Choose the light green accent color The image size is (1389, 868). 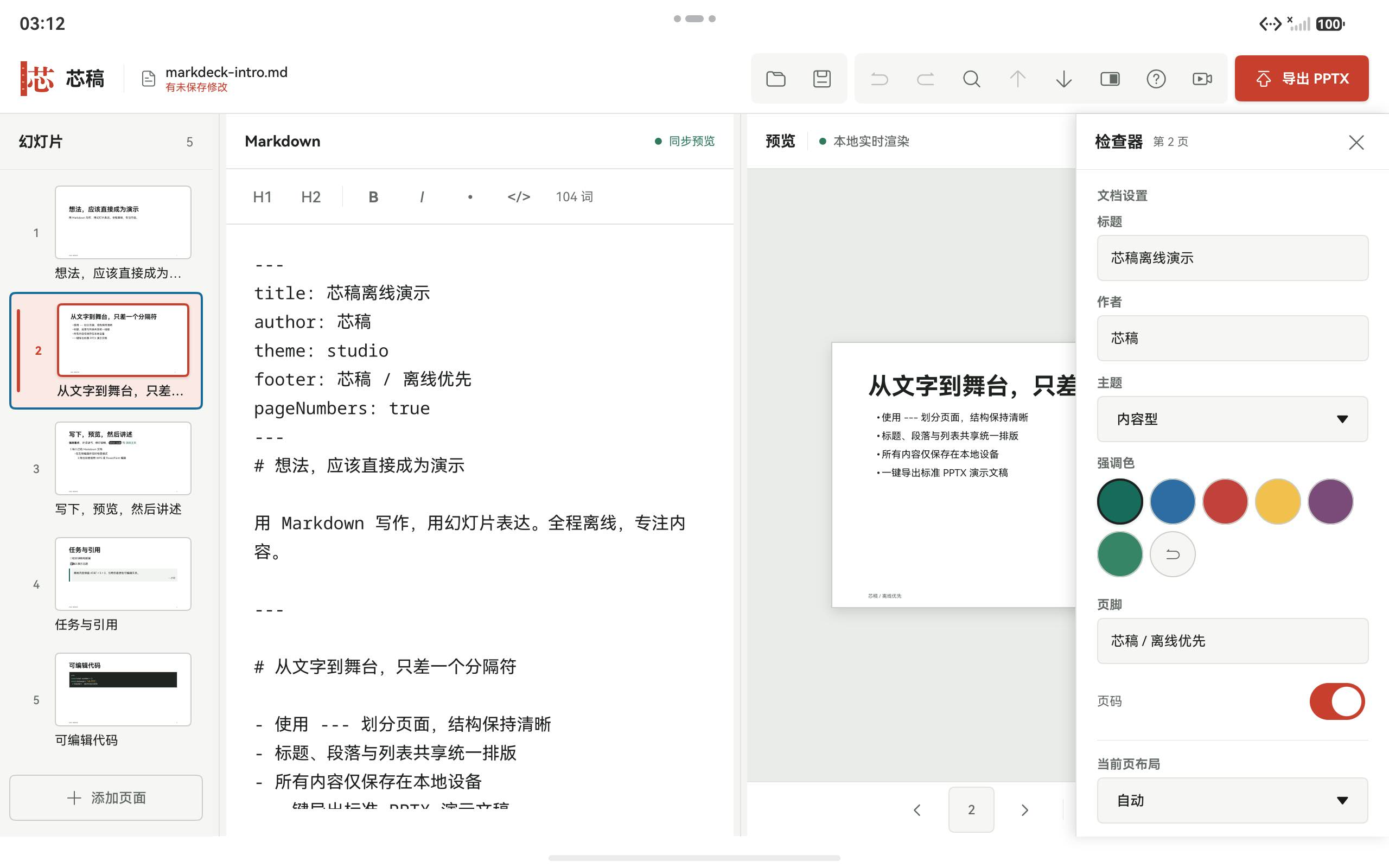1120,554
